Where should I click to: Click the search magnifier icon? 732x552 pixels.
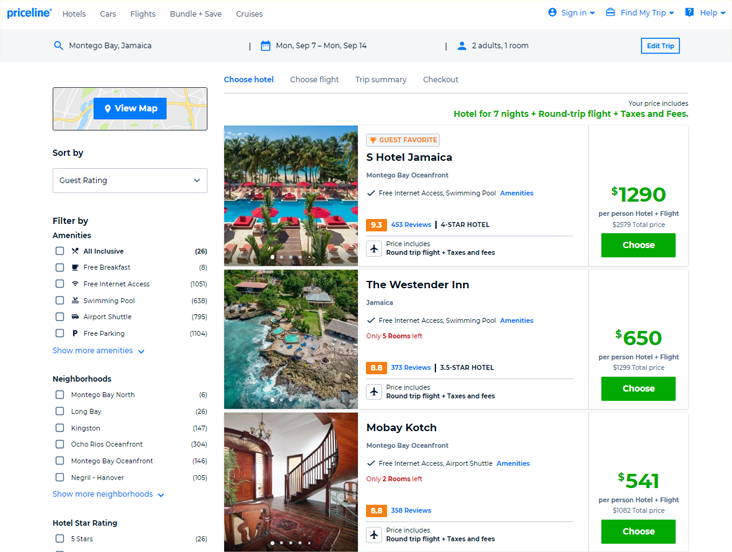(58, 45)
